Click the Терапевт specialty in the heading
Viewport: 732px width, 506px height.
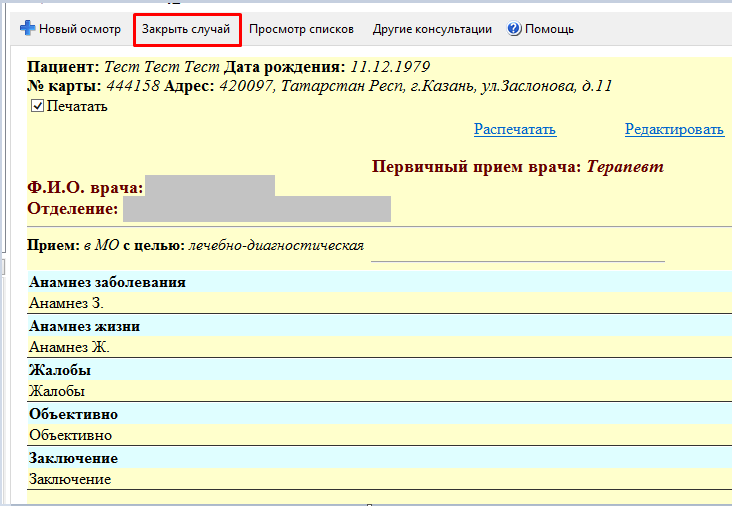(624, 166)
